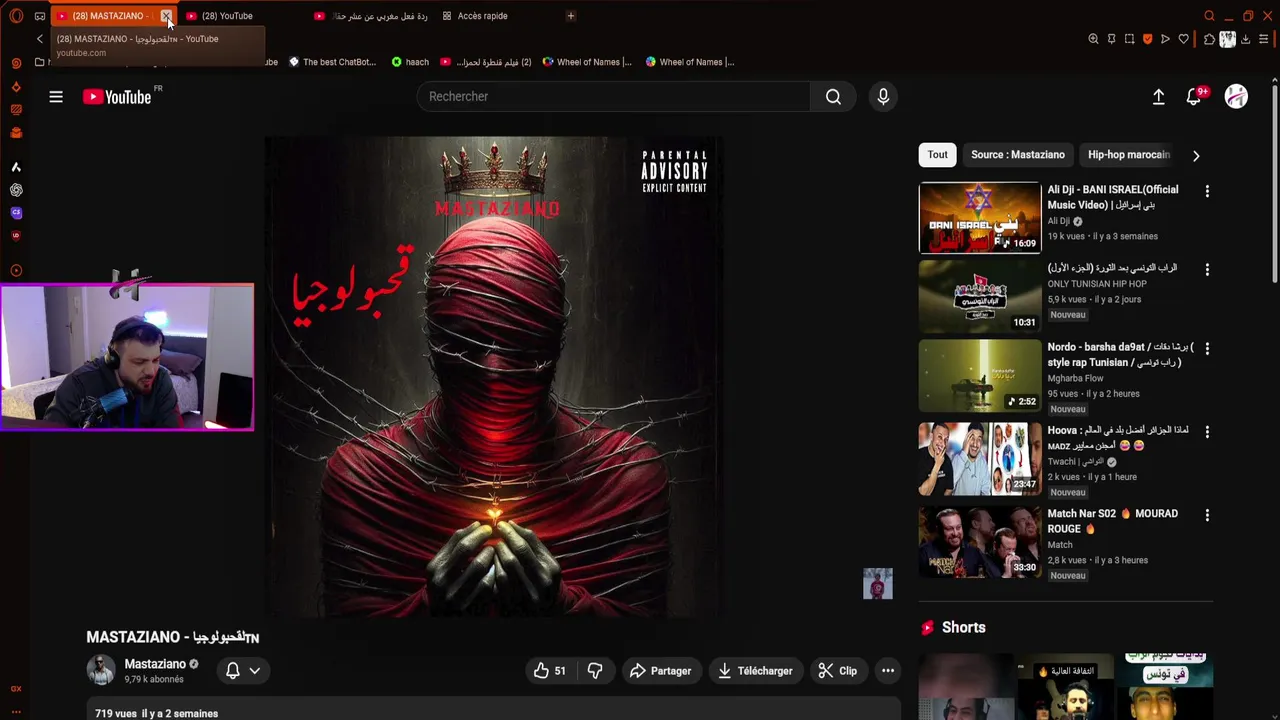
Task: Click the player play-arrow icon in address bar
Action: tap(1165, 39)
